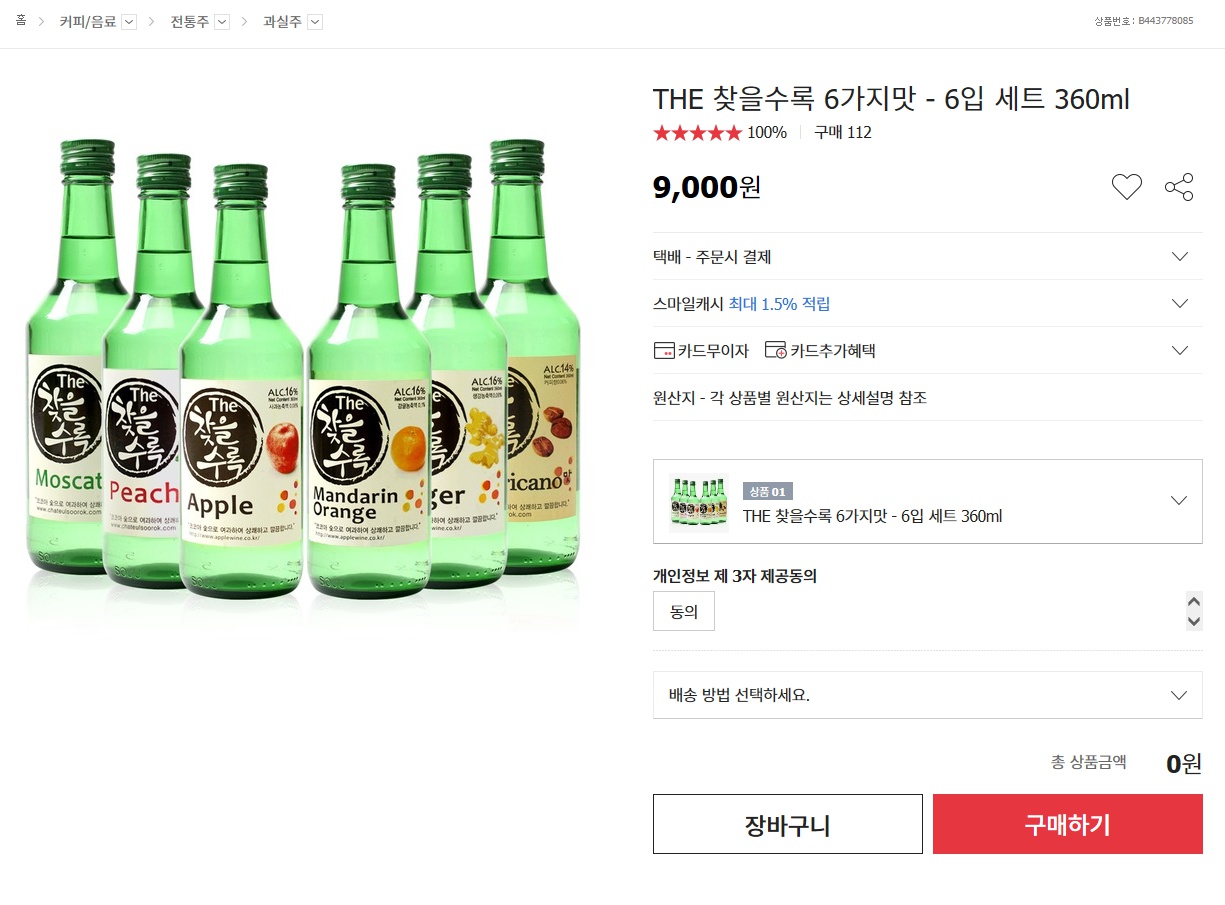The height and width of the screenshot is (905, 1225).
Task: Click the 카드추가혜택 card icon
Action: pyautogui.click(x=775, y=350)
